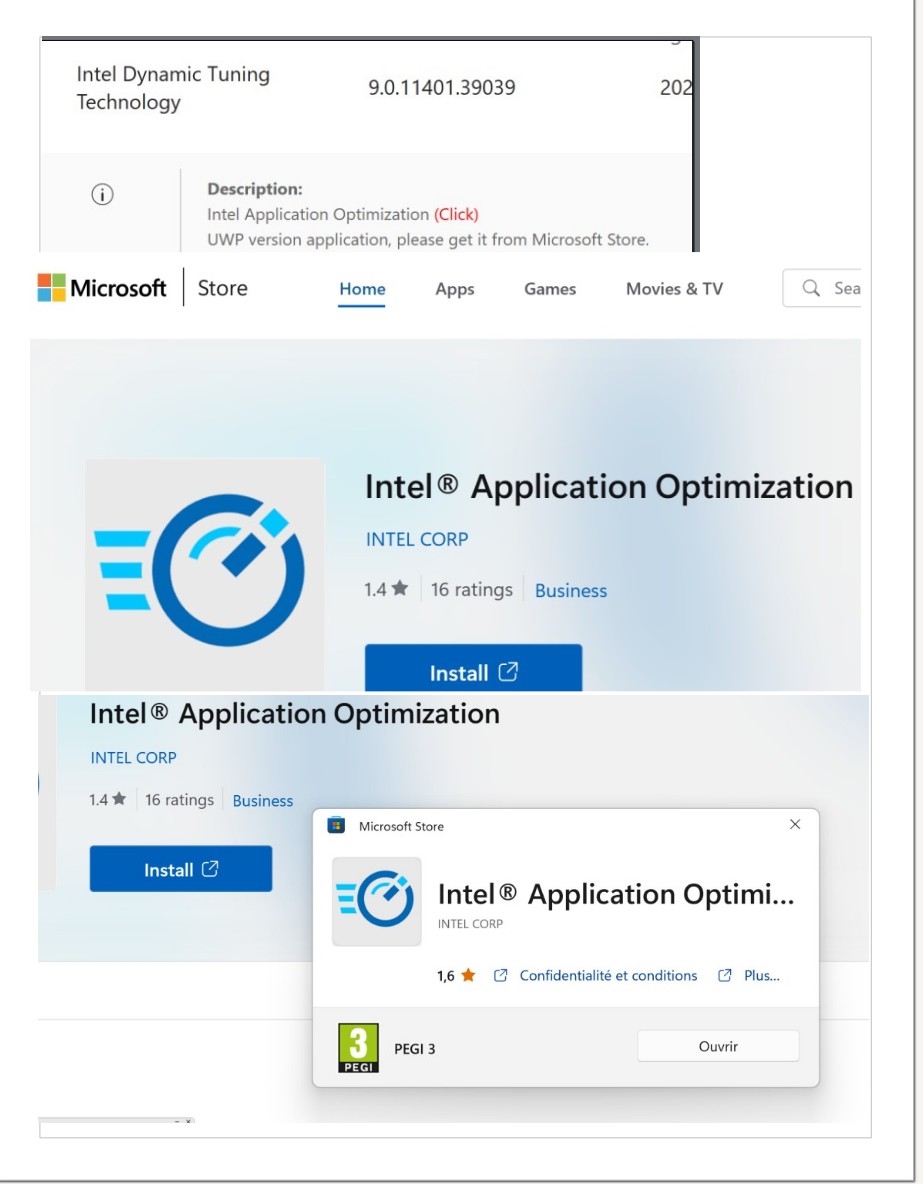The height and width of the screenshot is (1184, 923).
Task: Click the Ouvrir button
Action: point(718,1046)
